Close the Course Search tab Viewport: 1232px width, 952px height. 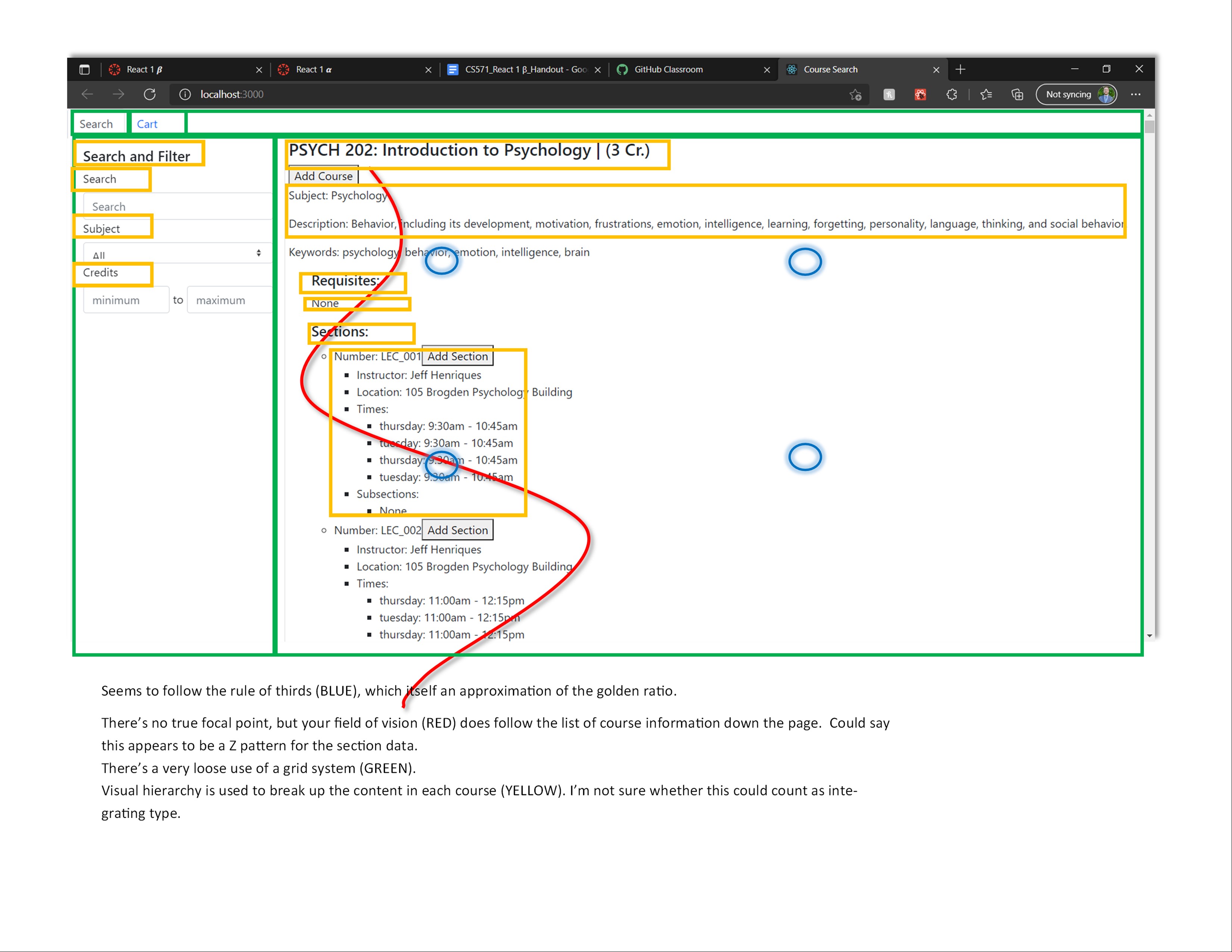[x=936, y=70]
